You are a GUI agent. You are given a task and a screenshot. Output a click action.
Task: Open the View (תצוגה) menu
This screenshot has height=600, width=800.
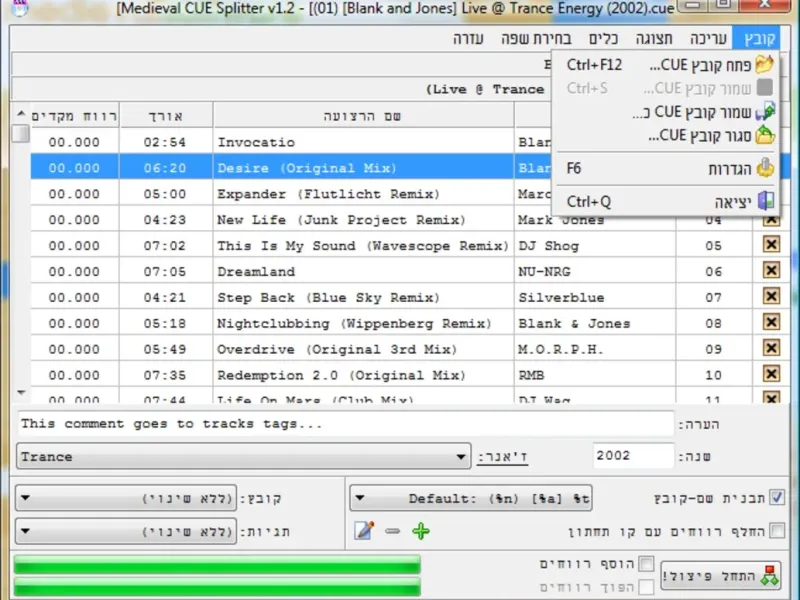(654, 38)
